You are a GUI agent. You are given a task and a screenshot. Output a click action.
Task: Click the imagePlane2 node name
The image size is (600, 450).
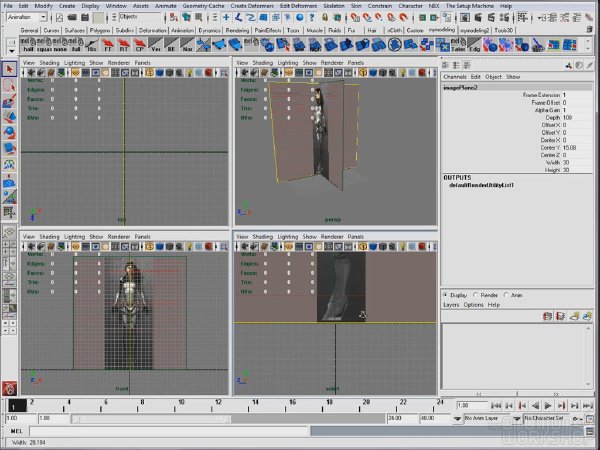460,88
